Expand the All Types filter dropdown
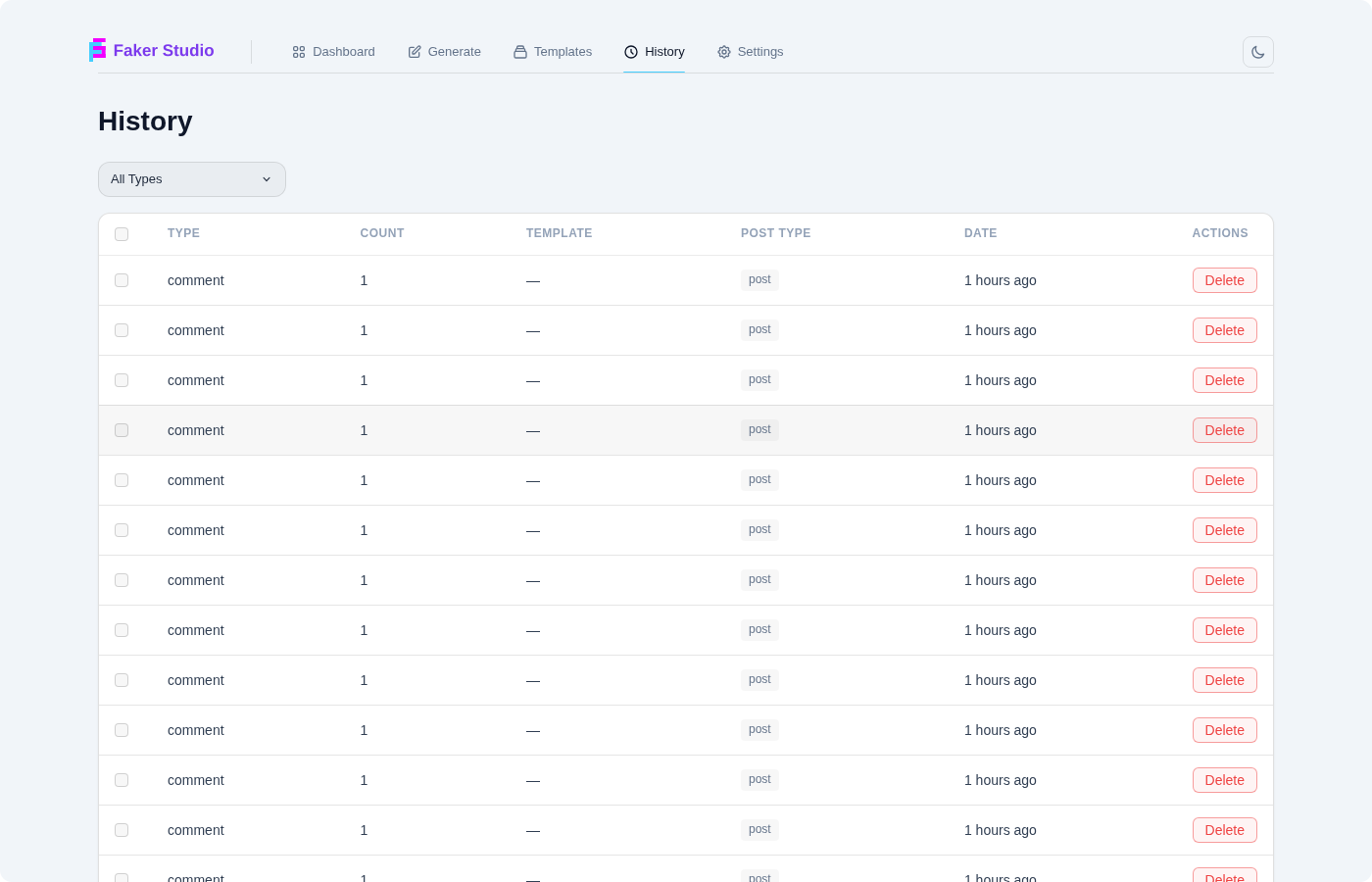The height and width of the screenshot is (882, 1372). [192, 179]
